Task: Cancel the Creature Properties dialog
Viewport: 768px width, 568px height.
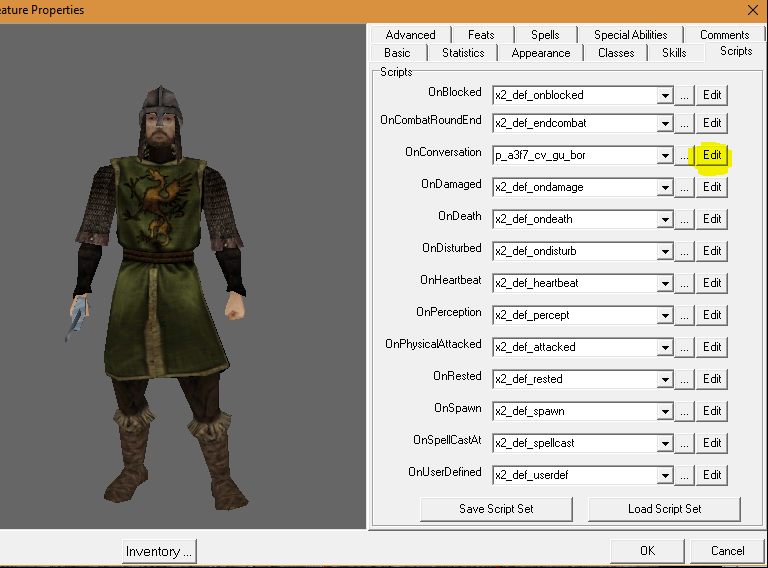Action: click(727, 551)
